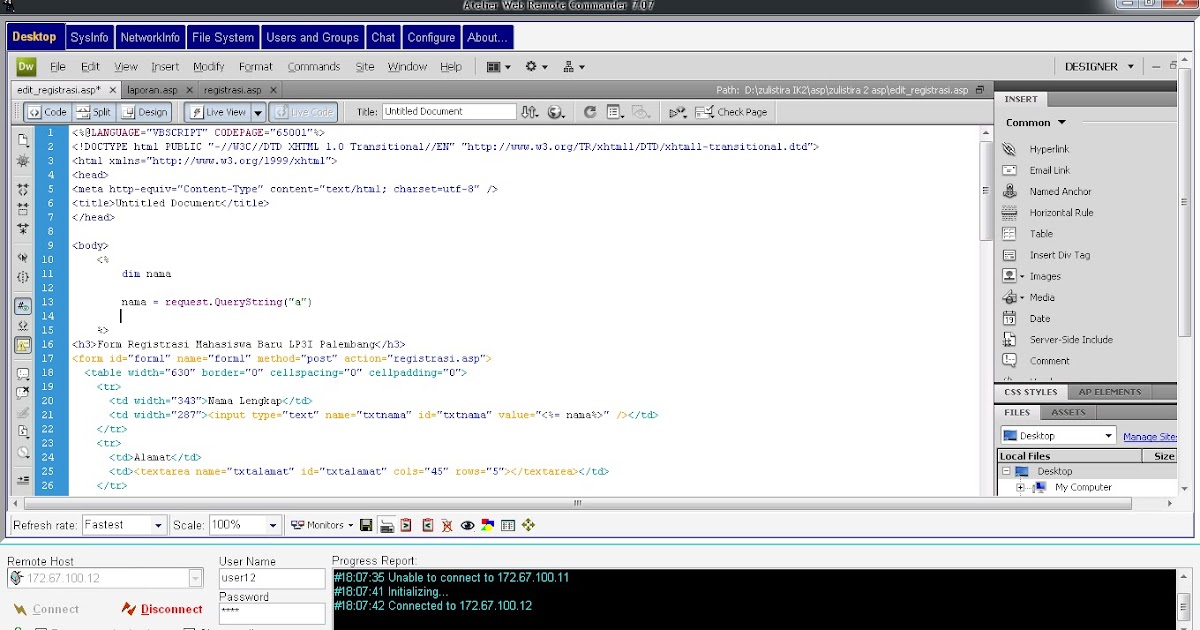Open the Site management network icon
Image resolution: width=1200 pixels, height=630 pixels.
574,67
